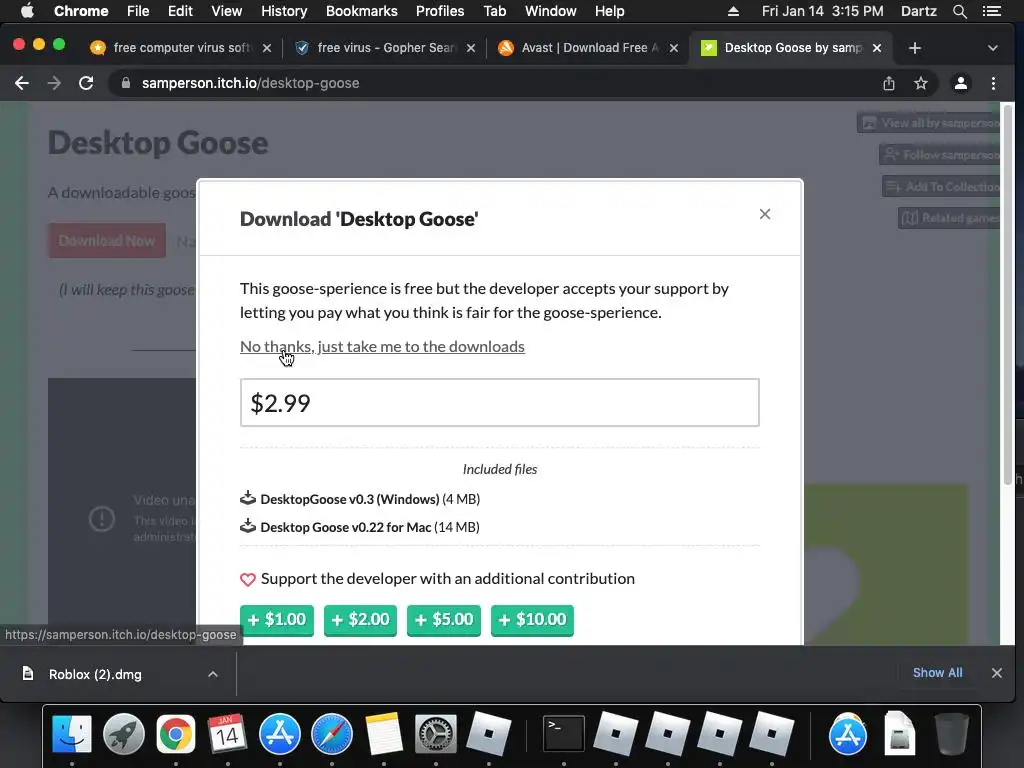Click Show All downloads
The width and height of the screenshot is (1024, 768).
937,673
